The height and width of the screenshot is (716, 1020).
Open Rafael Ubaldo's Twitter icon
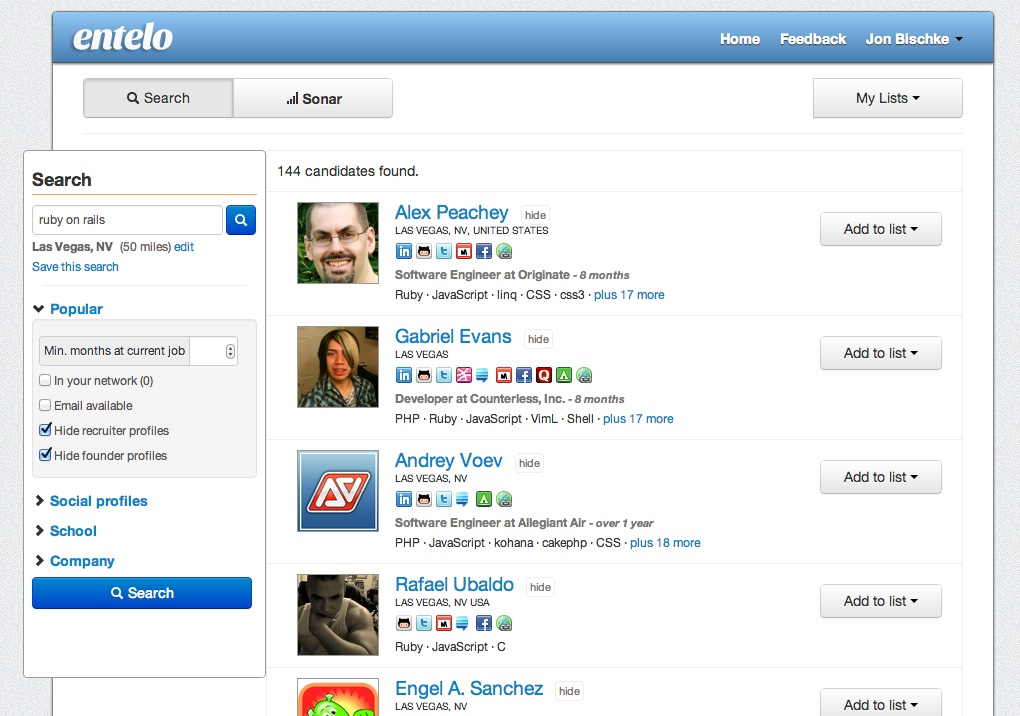[x=424, y=623]
